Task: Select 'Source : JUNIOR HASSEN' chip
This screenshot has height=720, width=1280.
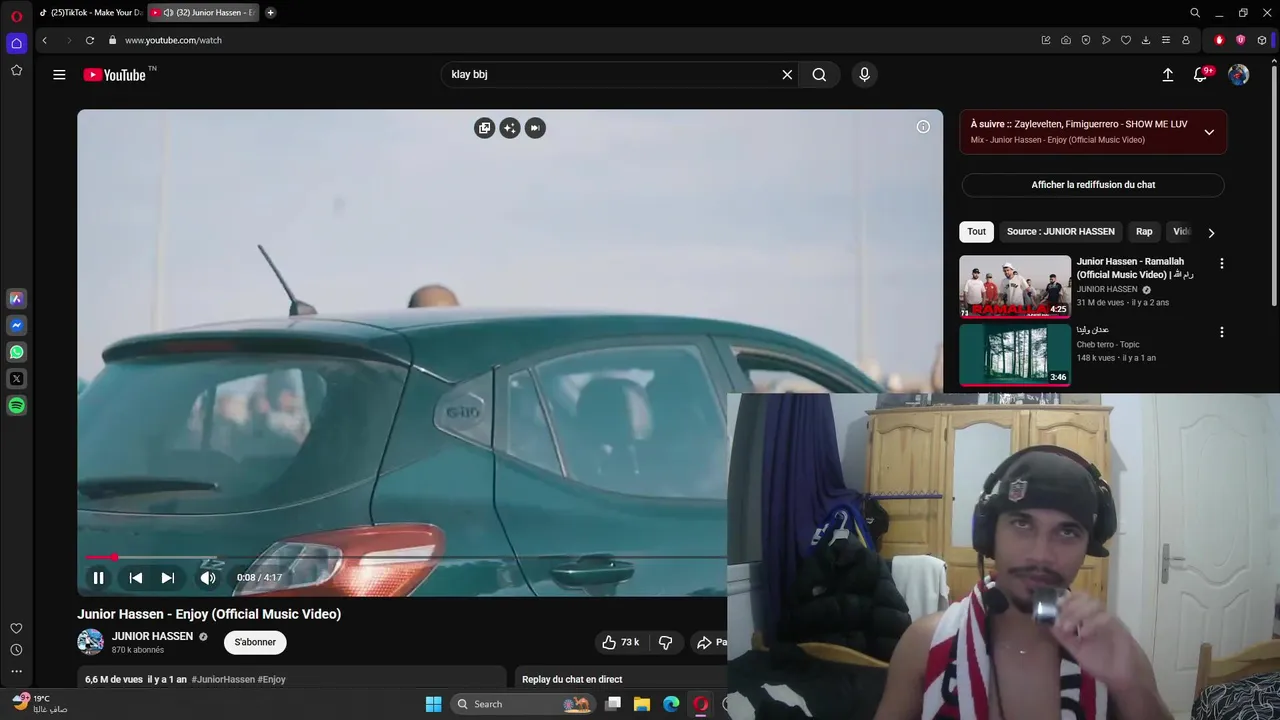Action: point(1061,232)
